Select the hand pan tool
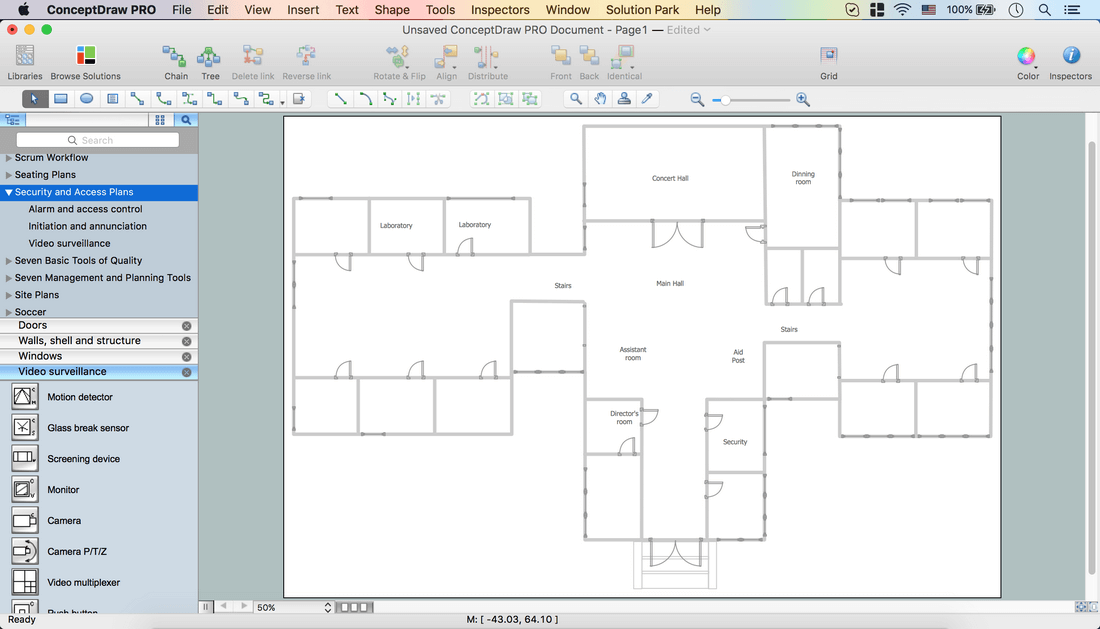The width and height of the screenshot is (1100, 629). pyautogui.click(x=600, y=99)
